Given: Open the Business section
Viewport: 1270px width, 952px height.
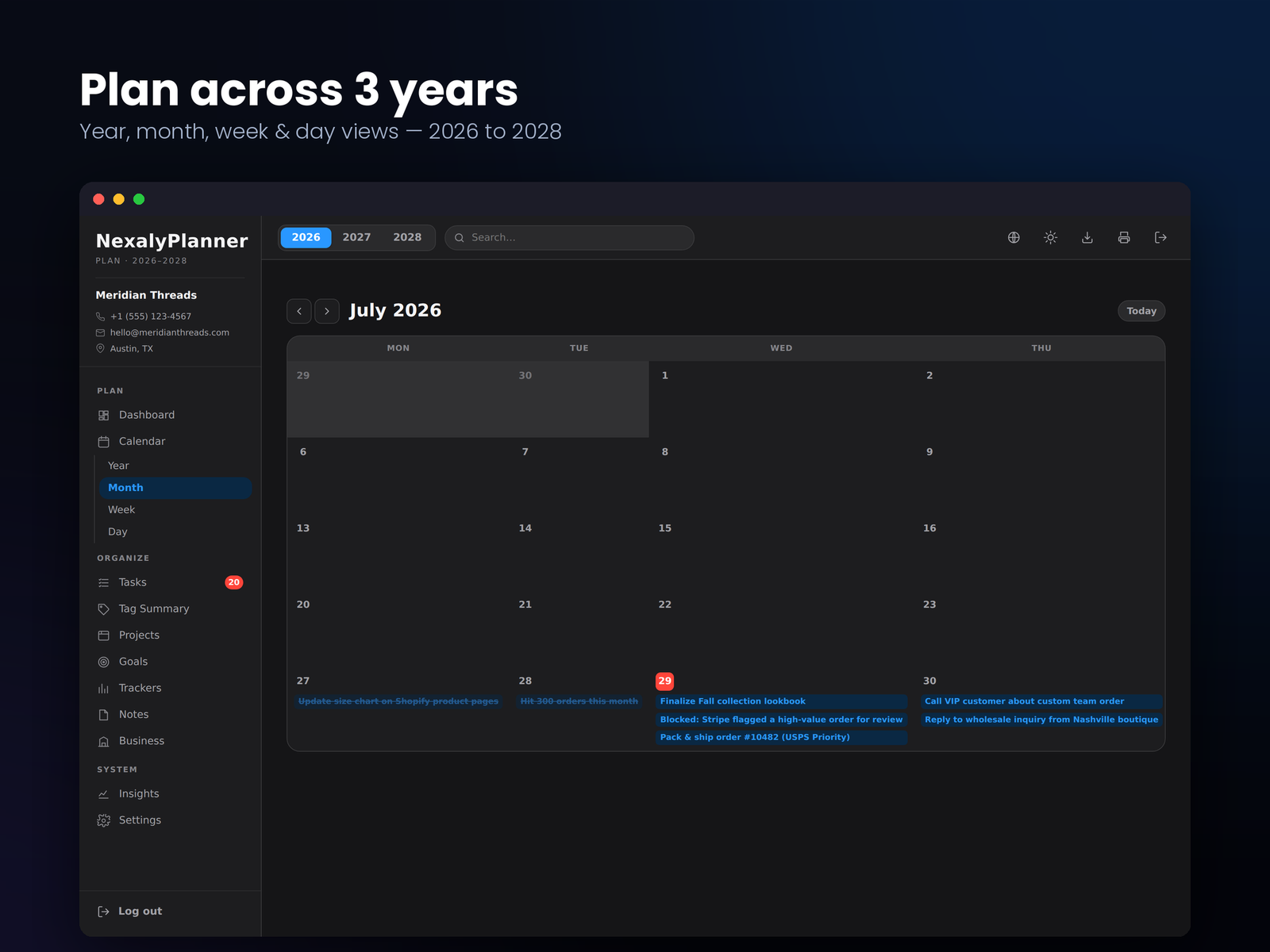Looking at the screenshot, I should click(x=171, y=741).
